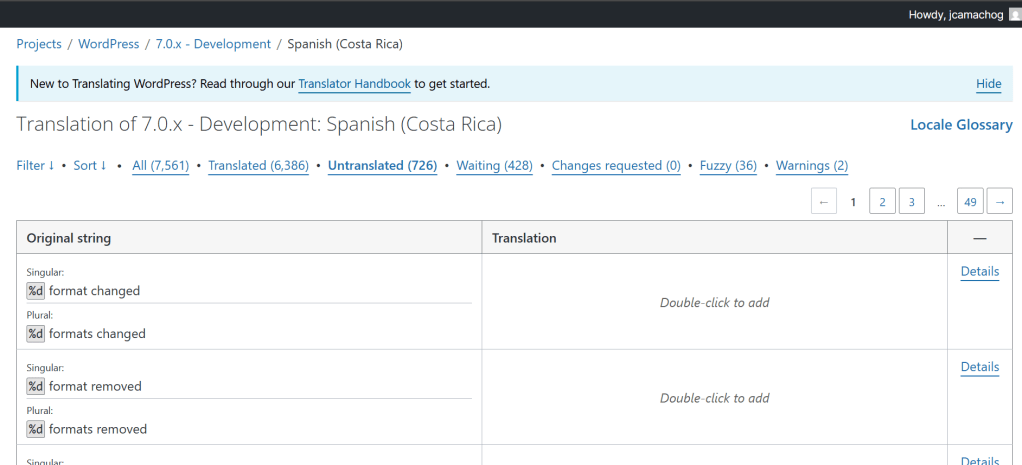Expand the Filter options

tap(35, 166)
